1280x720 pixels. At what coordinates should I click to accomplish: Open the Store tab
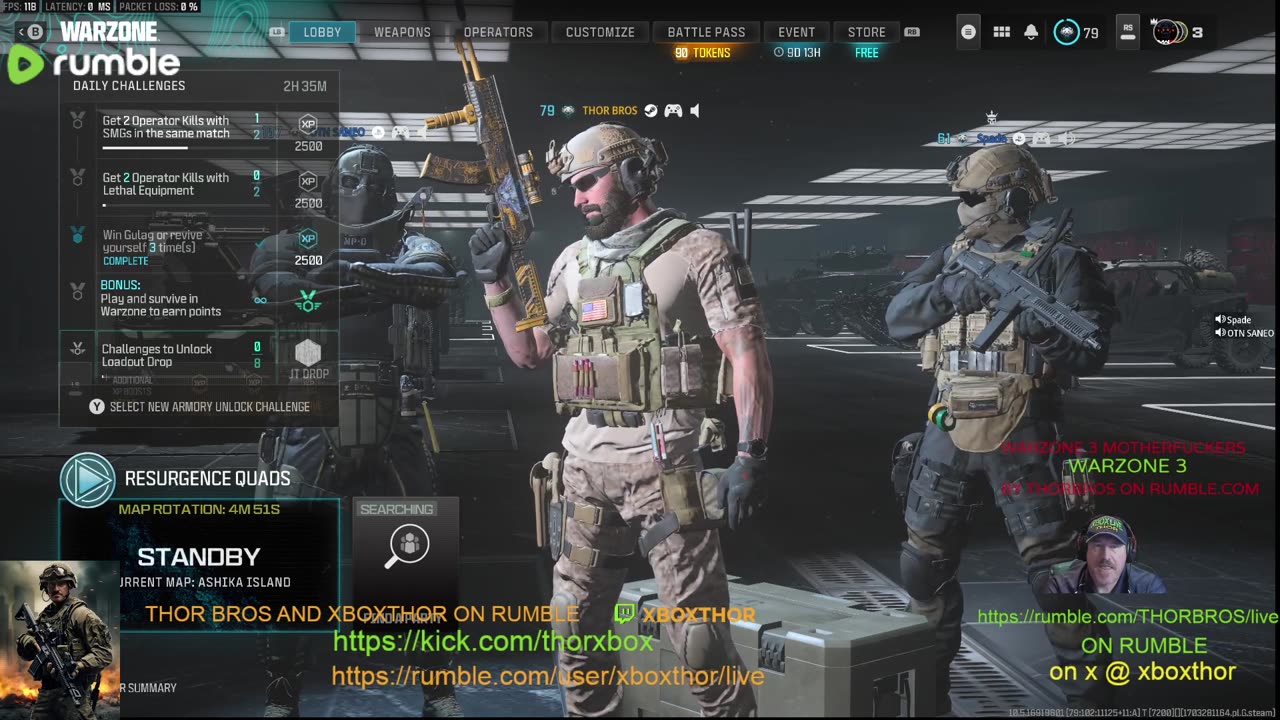[867, 32]
